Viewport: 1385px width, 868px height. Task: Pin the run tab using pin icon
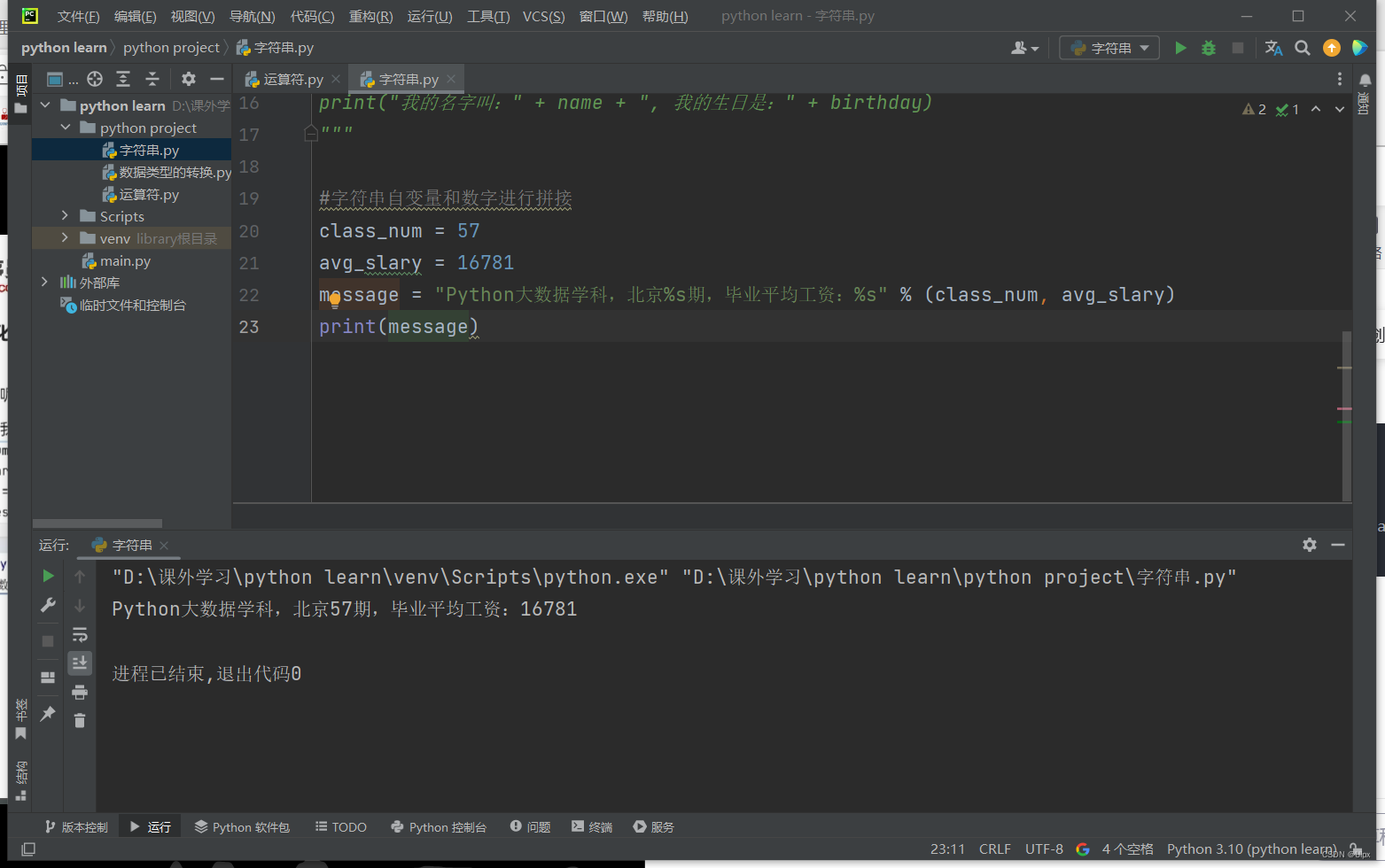[47, 714]
